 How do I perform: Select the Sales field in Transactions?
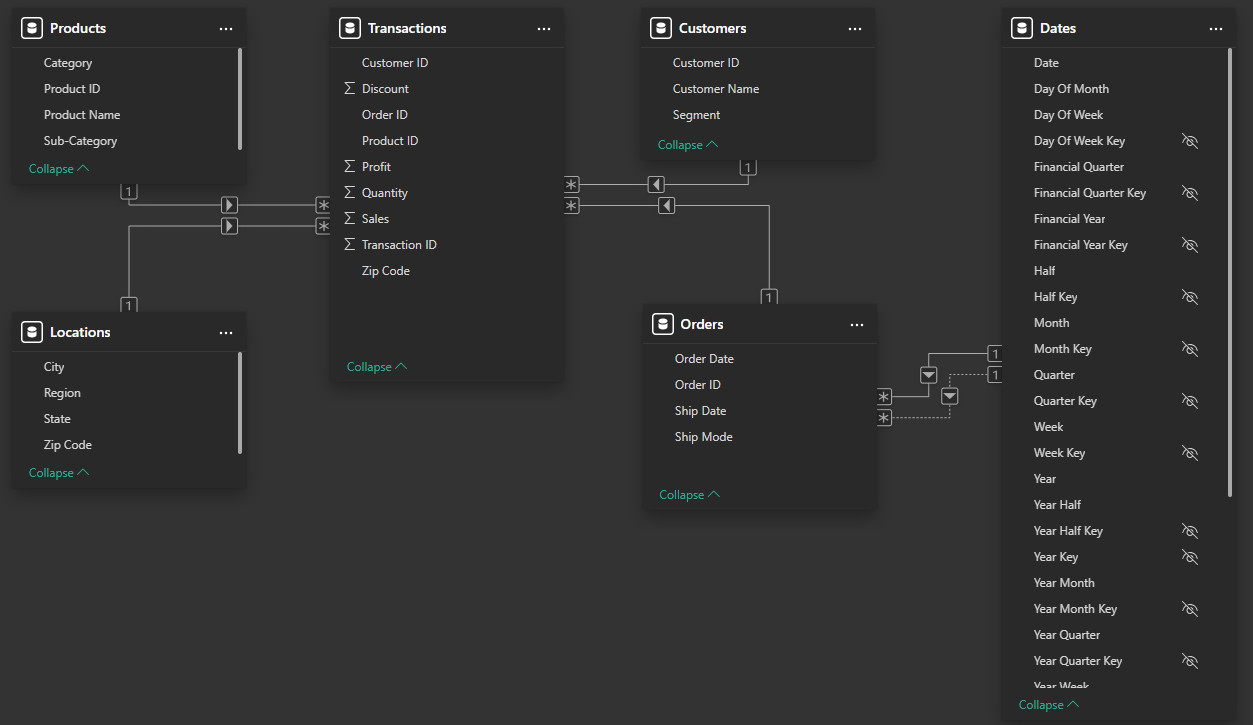coord(375,219)
